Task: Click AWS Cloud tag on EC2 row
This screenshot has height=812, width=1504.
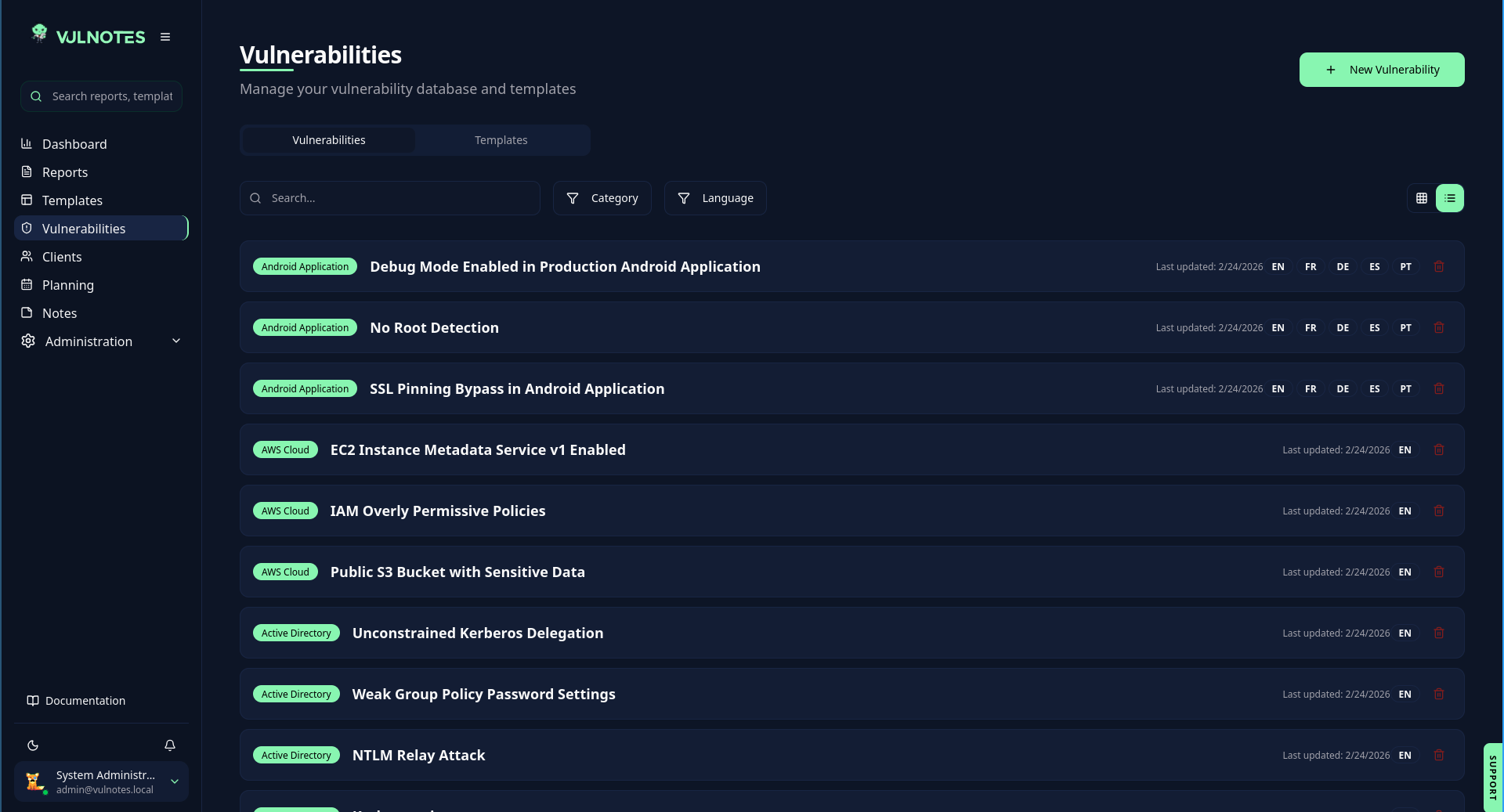Action: tap(285, 450)
